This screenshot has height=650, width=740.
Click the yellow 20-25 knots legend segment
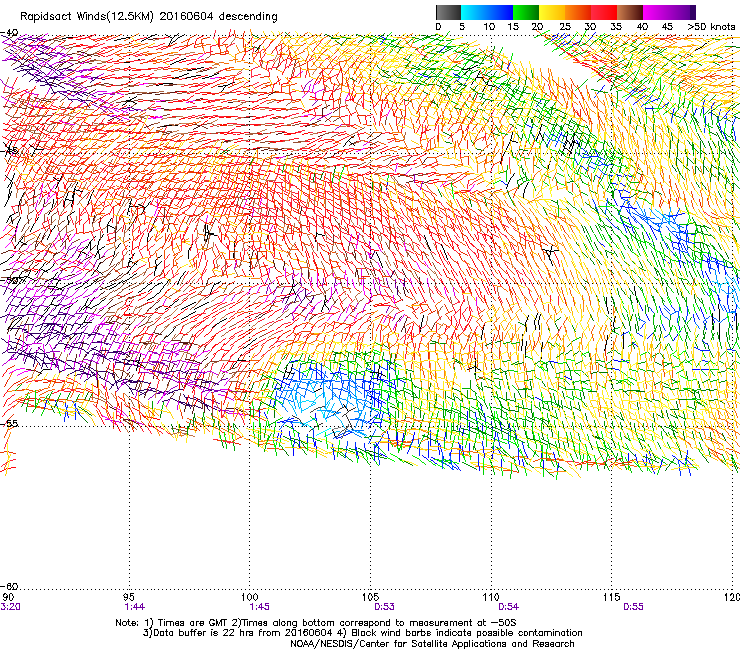(x=552, y=12)
